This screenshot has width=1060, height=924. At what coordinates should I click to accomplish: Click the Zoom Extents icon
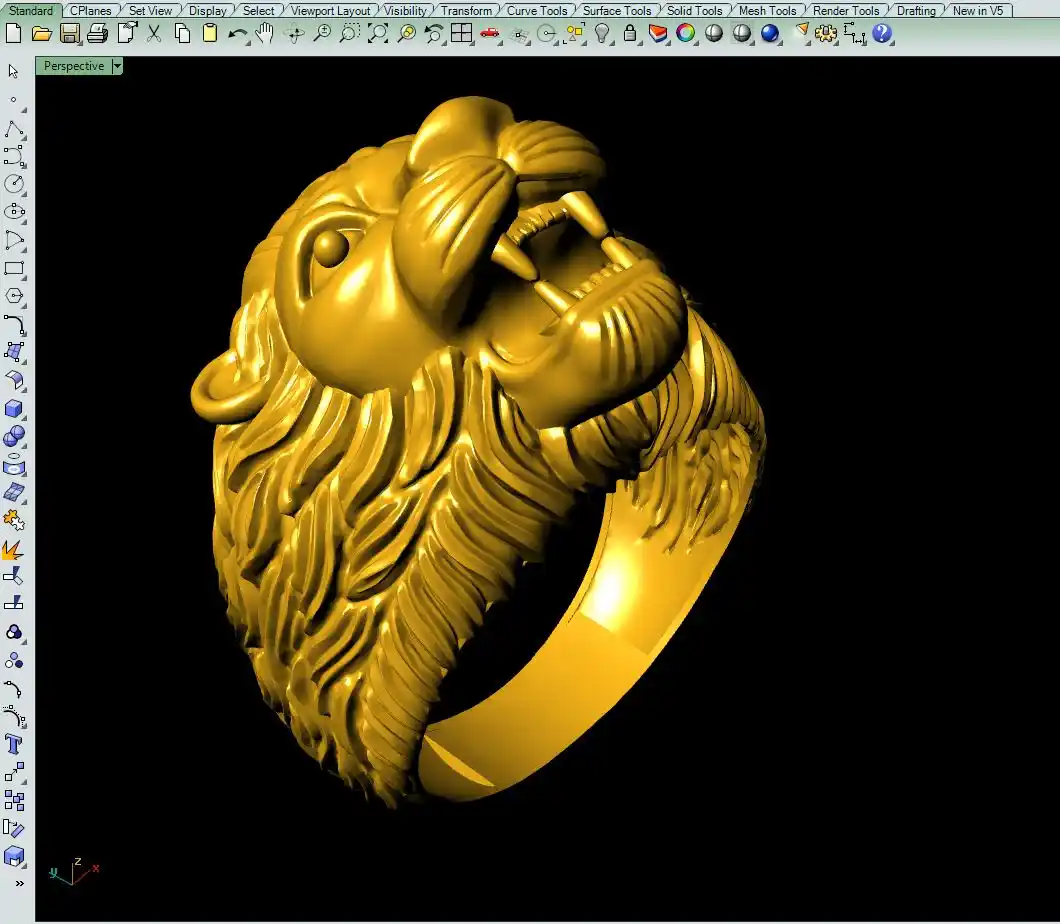click(377, 33)
